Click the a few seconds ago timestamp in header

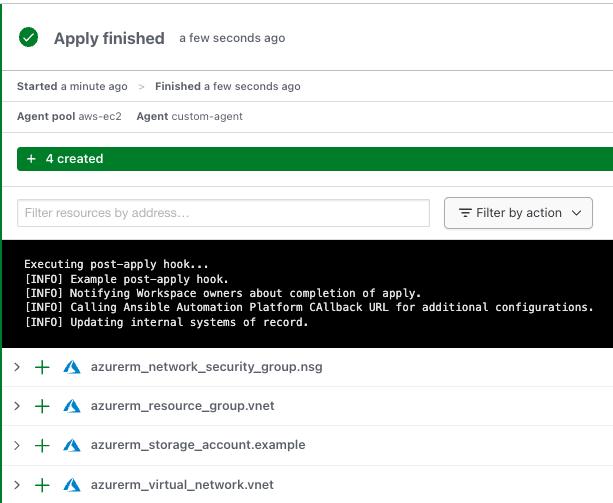coord(232,38)
